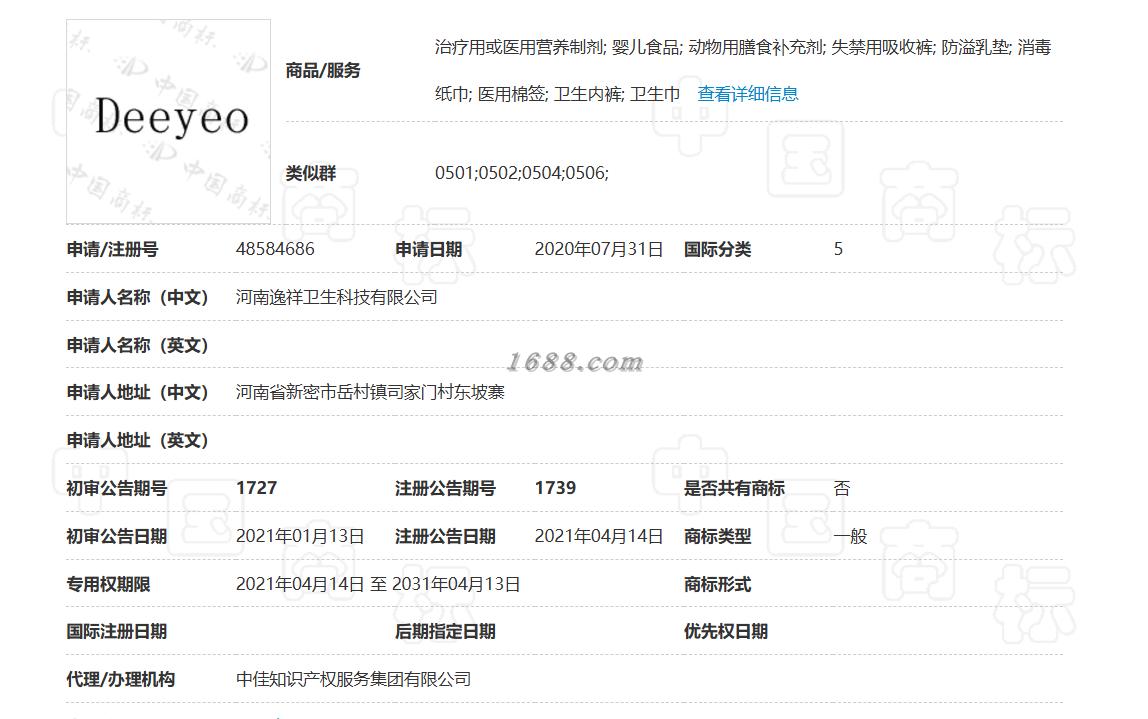The image size is (1148, 719).
Task: Click the 专用权期限 label
Action: pyautogui.click(x=108, y=584)
